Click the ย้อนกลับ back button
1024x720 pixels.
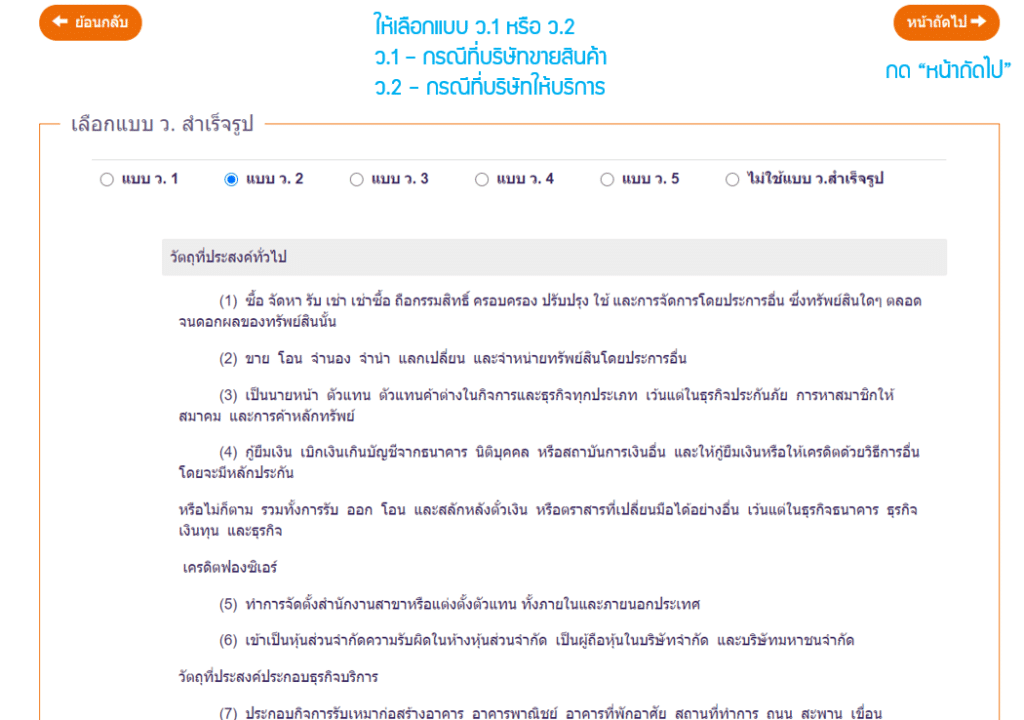pyautogui.click(x=90, y=23)
